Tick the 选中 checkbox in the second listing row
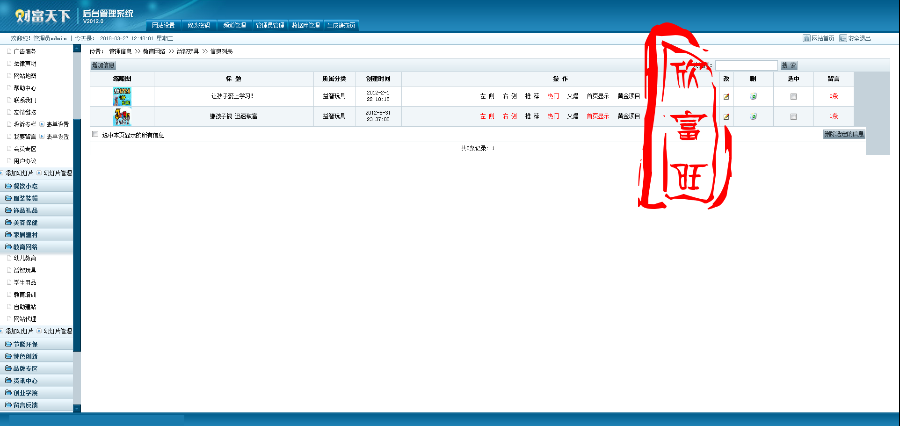Image resolution: width=900 pixels, height=426 pixels. coord(793,117)
